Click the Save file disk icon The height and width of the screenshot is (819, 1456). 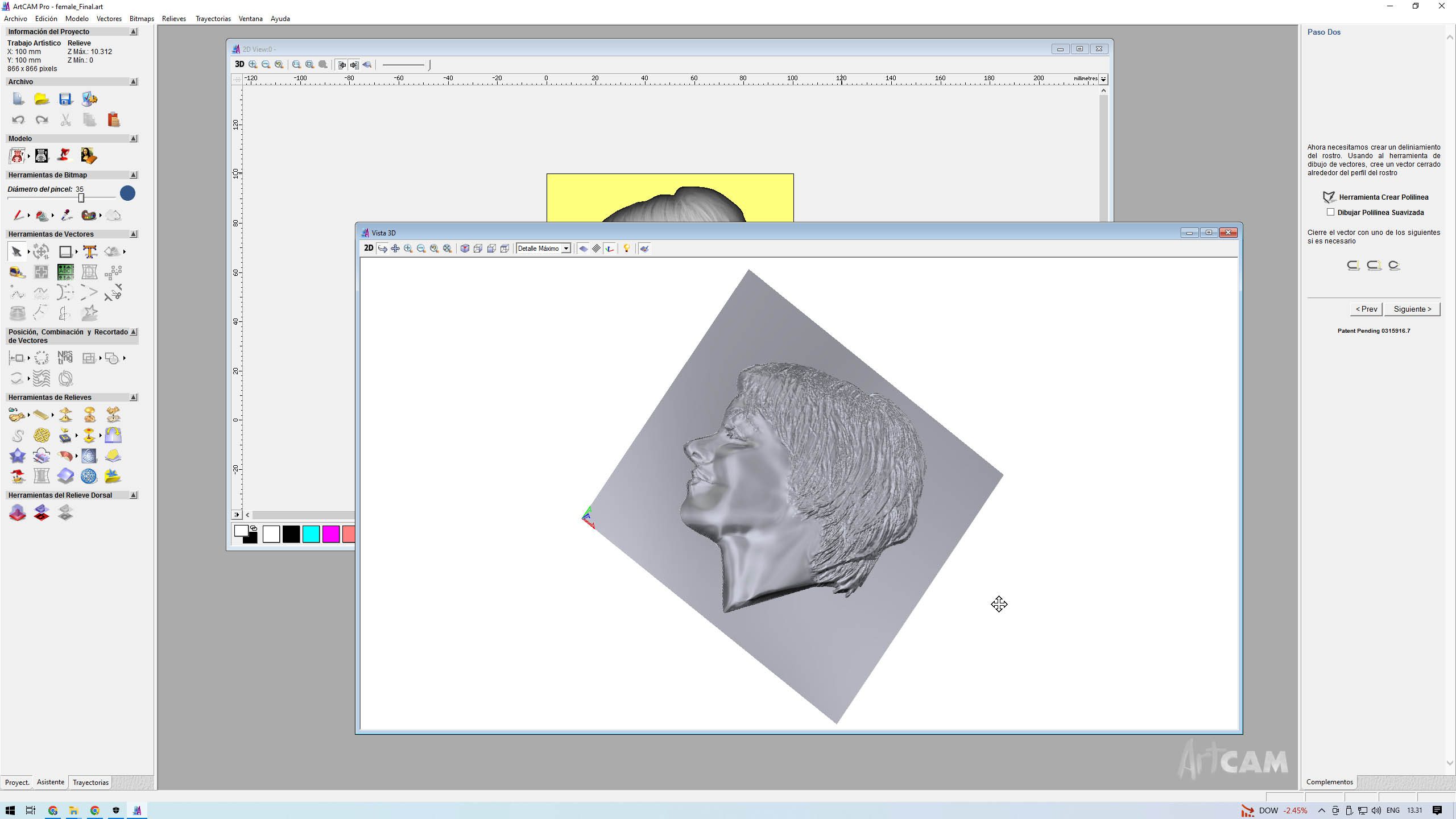point(65,100)
